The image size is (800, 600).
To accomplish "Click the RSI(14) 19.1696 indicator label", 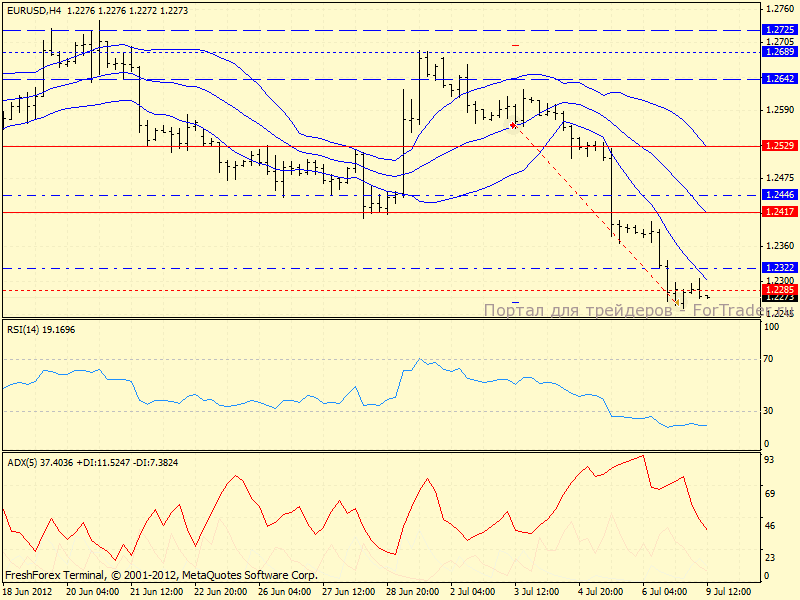I will (x=41, y=330).
